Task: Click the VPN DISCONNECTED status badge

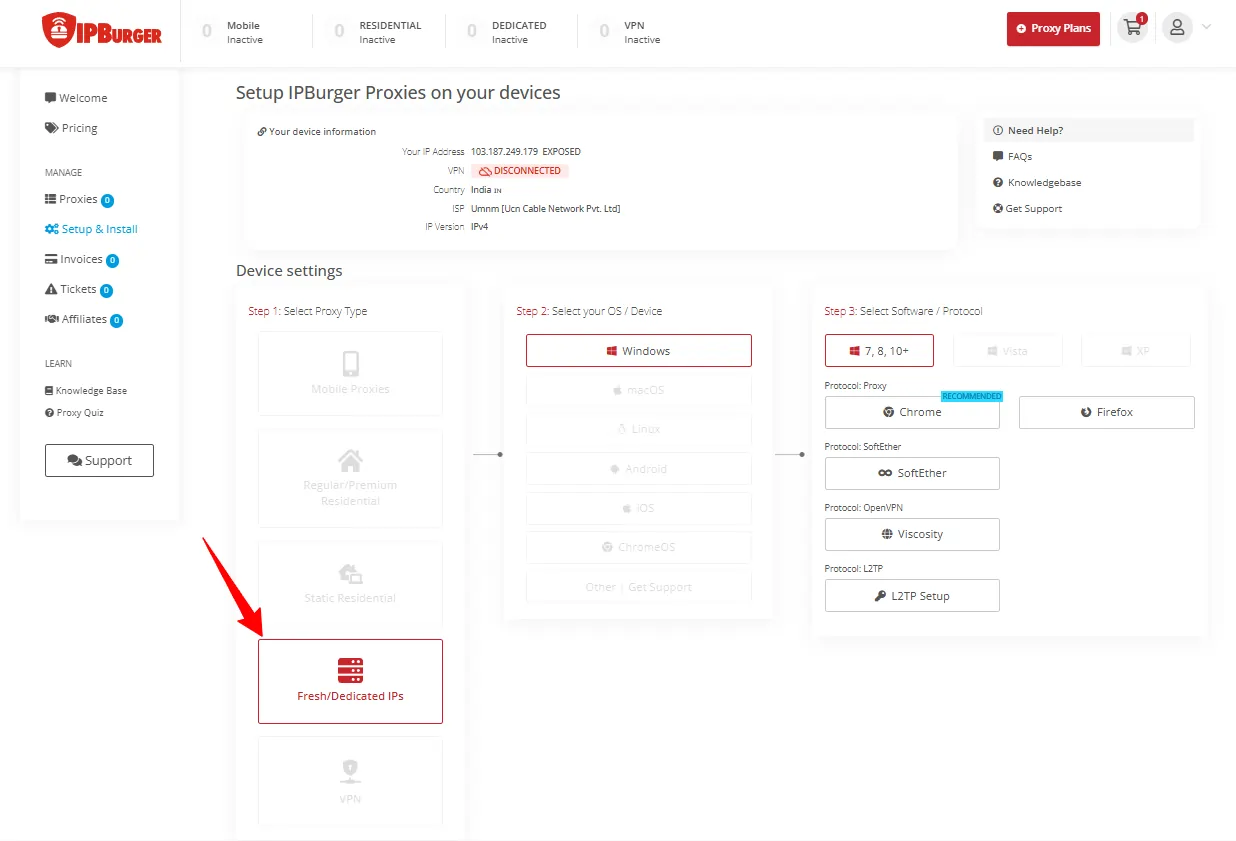Action: point(520,171)
